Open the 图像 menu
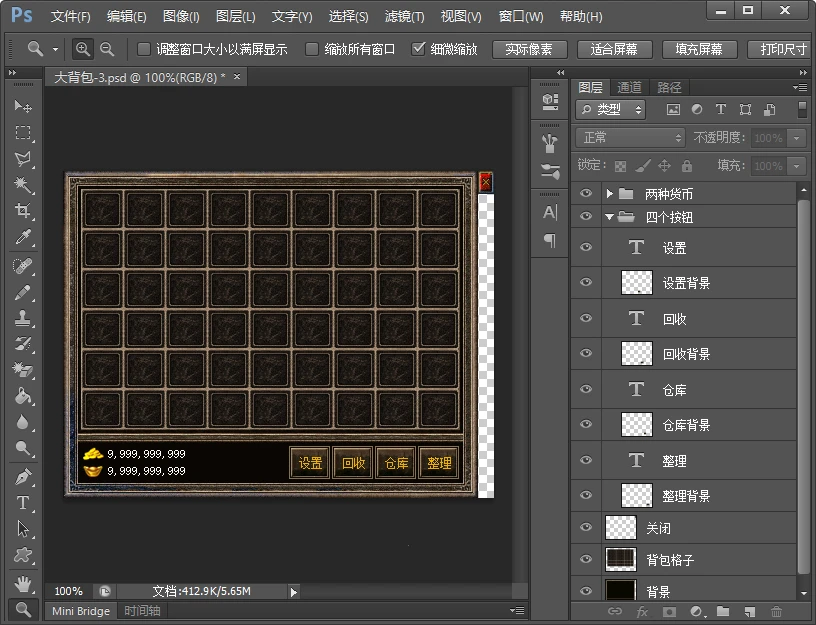This screenshot has height=625, width=816. click(x=181, y=17)
